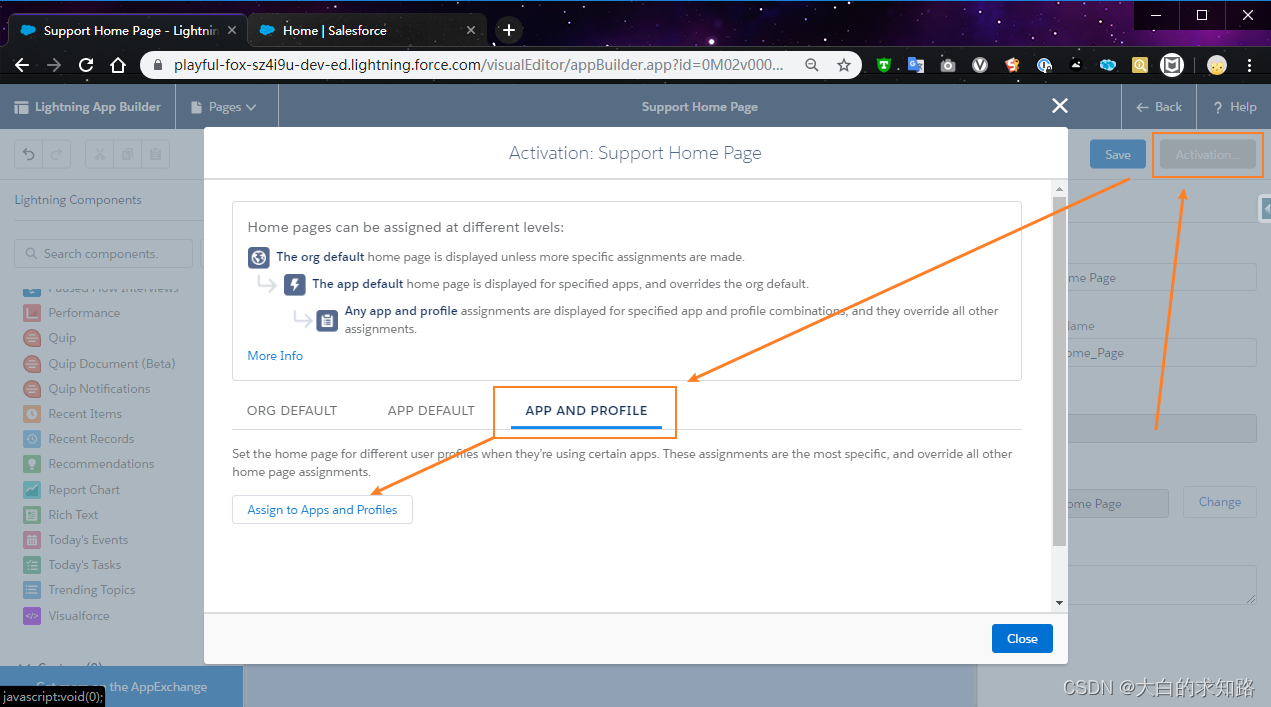Click the Chrome profile avatar
Image resolution: width=1271 pixels, height=707 pixels.
1217,65
